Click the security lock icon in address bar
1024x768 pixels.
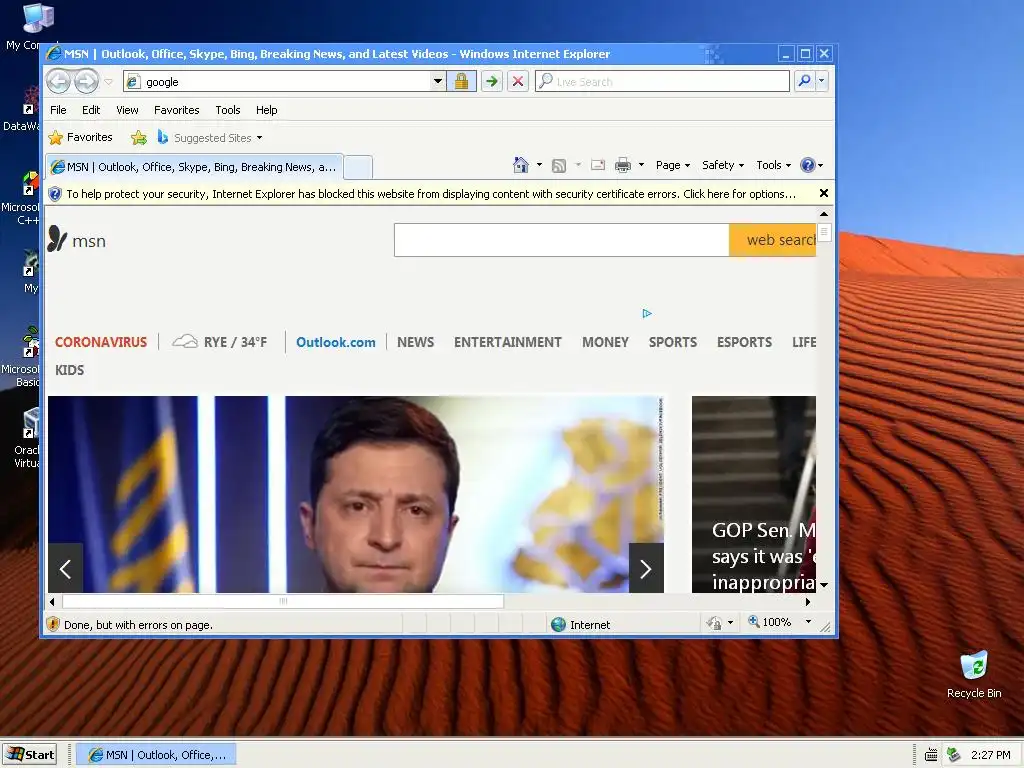461,82
